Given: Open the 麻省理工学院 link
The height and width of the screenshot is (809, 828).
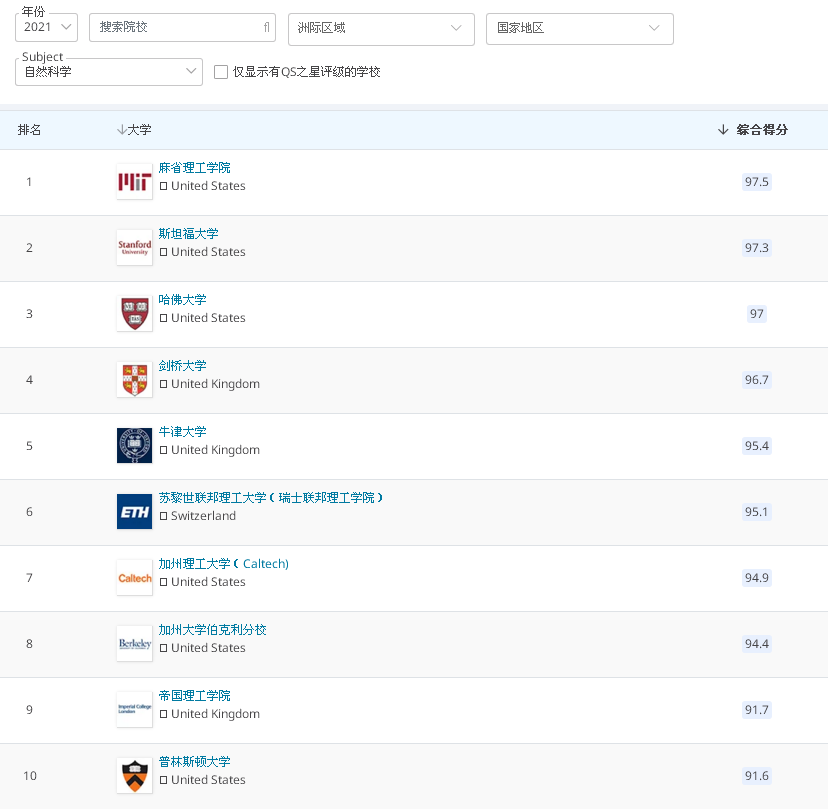Looking at the screenshot, I should [x=194, y=168].
